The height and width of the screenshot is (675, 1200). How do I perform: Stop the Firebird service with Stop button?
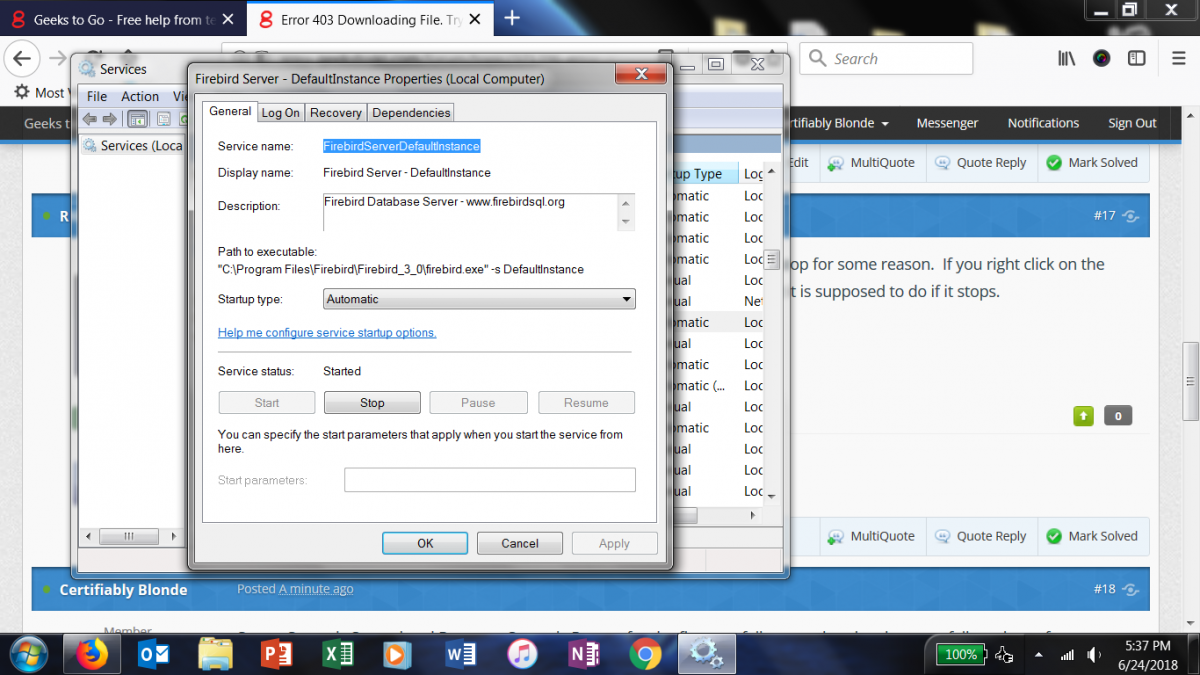(x=372, y=402)
